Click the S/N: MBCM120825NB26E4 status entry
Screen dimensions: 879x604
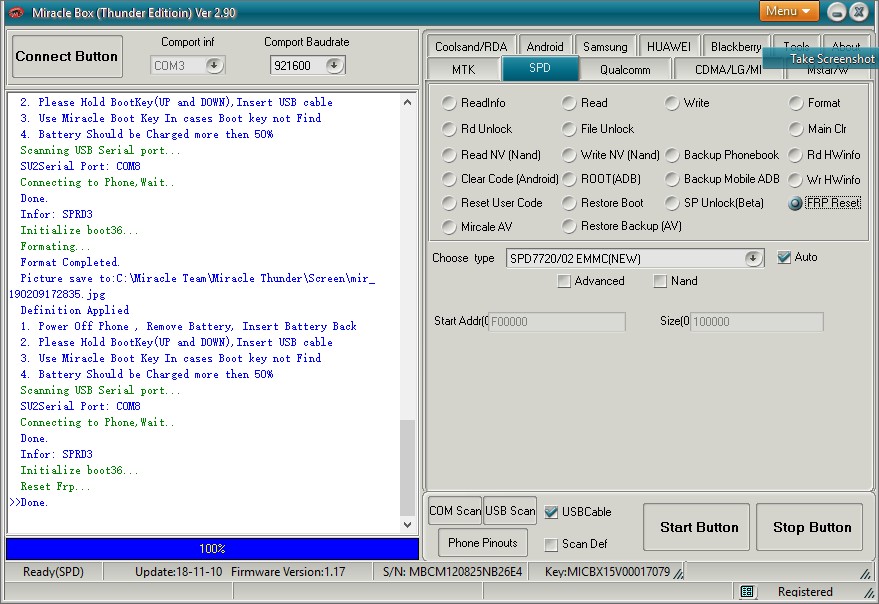(x=452, y=571)
